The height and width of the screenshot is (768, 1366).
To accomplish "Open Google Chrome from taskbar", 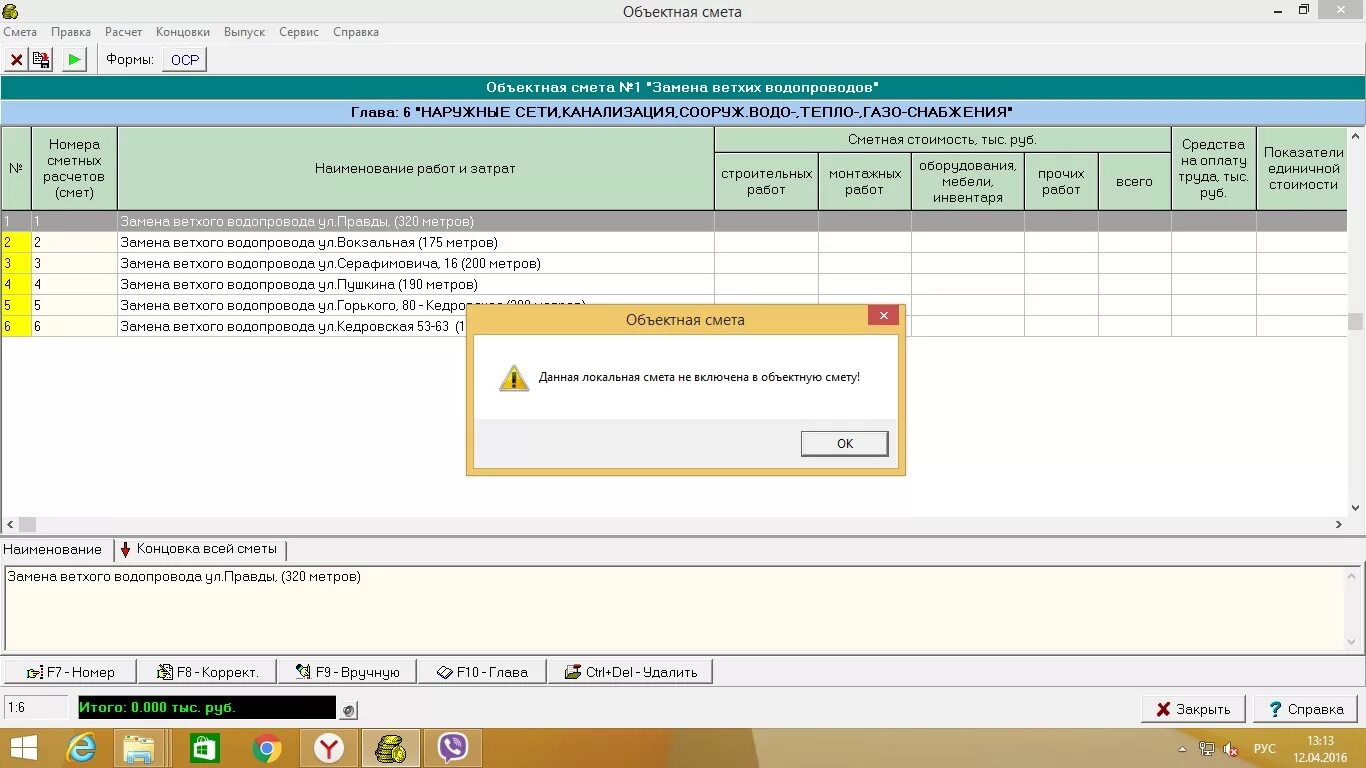I will click(267, 748).
